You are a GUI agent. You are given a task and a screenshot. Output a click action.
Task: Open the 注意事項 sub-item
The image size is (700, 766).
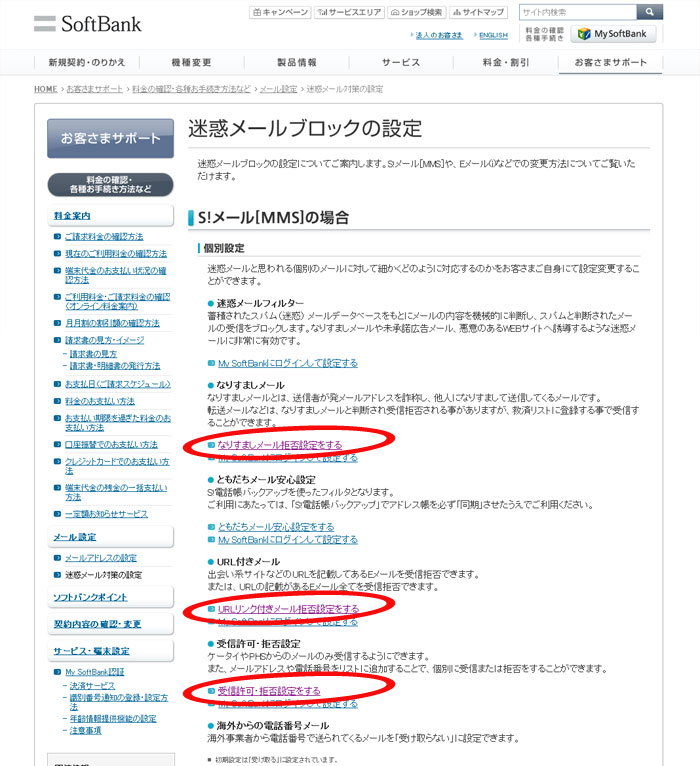pyautogui.click(x=85, y=730)
